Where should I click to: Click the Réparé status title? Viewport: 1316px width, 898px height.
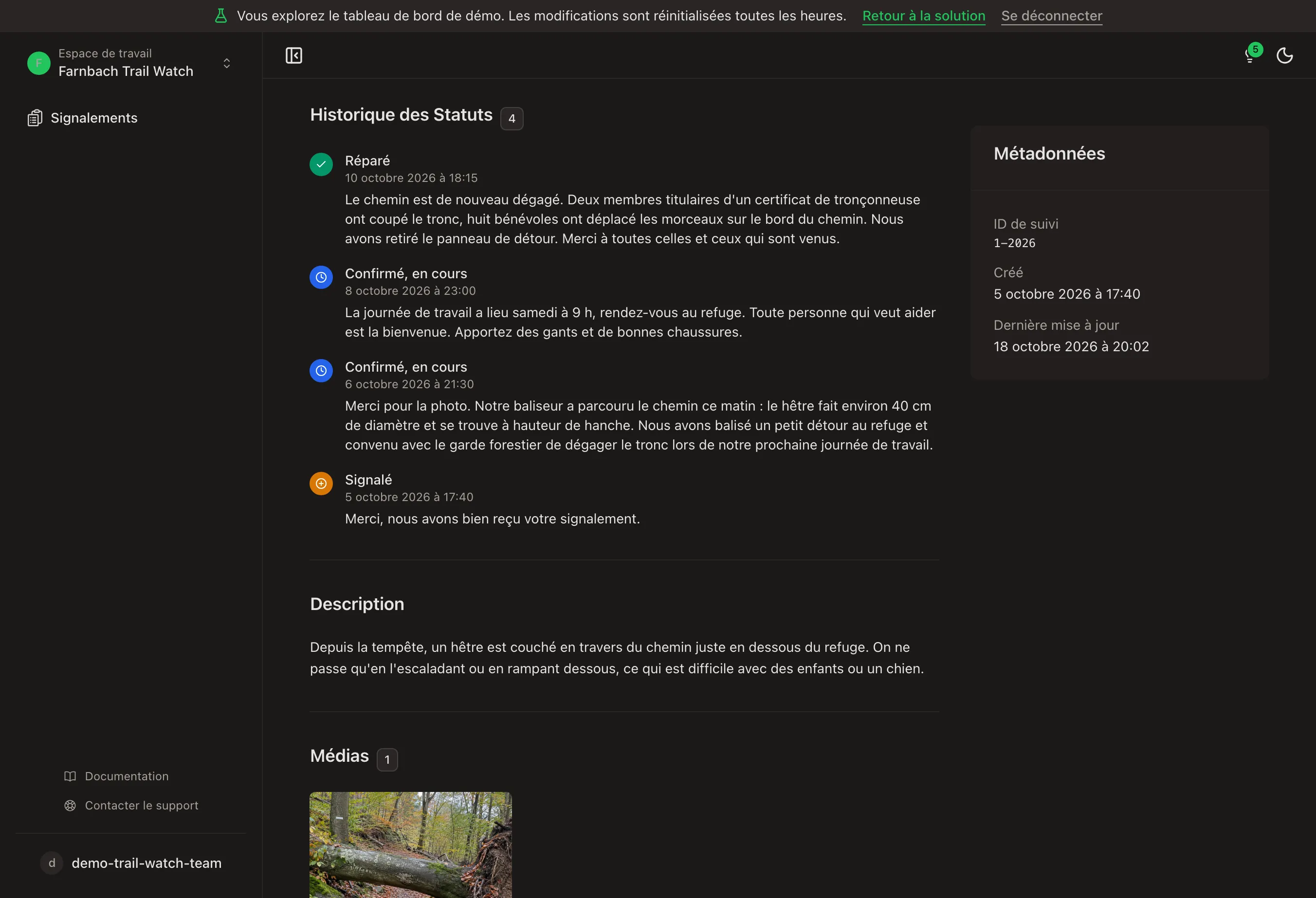coord(367,161)
